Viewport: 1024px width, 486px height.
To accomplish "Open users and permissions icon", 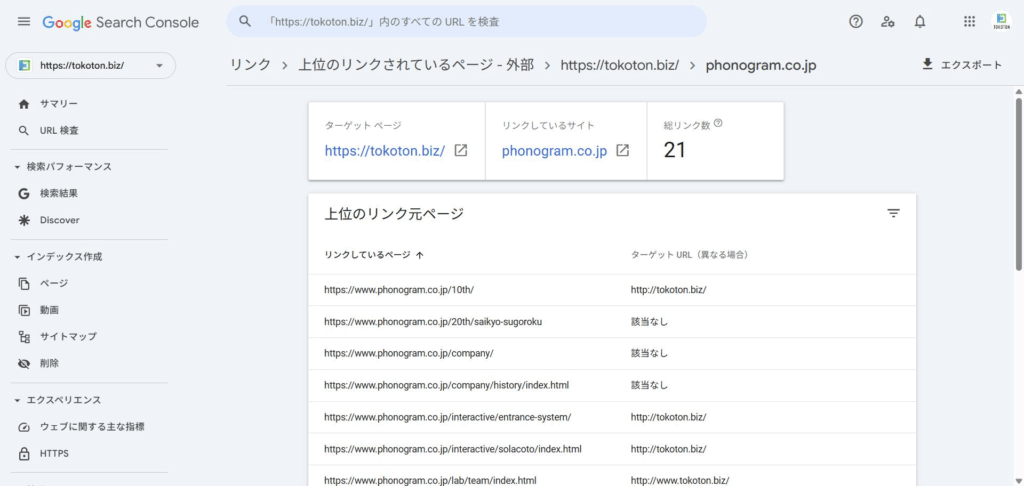I will point(887,22).
